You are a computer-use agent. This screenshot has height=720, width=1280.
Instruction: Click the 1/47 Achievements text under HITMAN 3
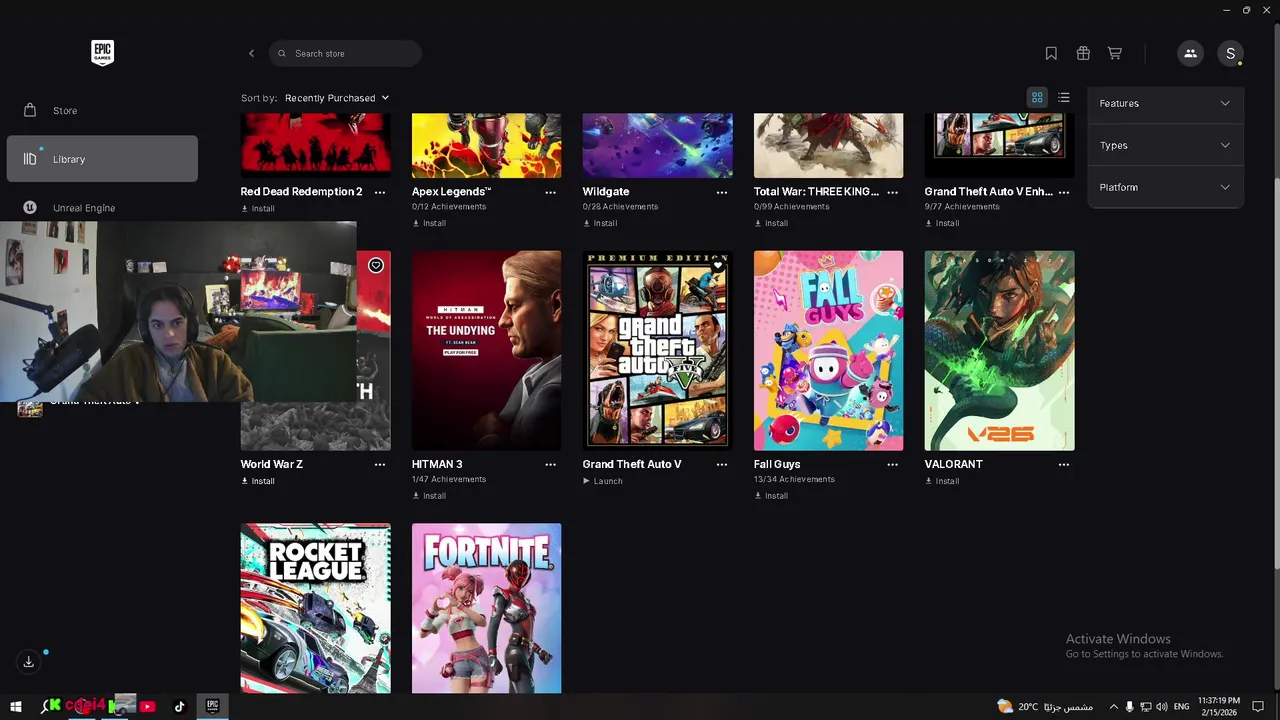[x=449, y=480]
